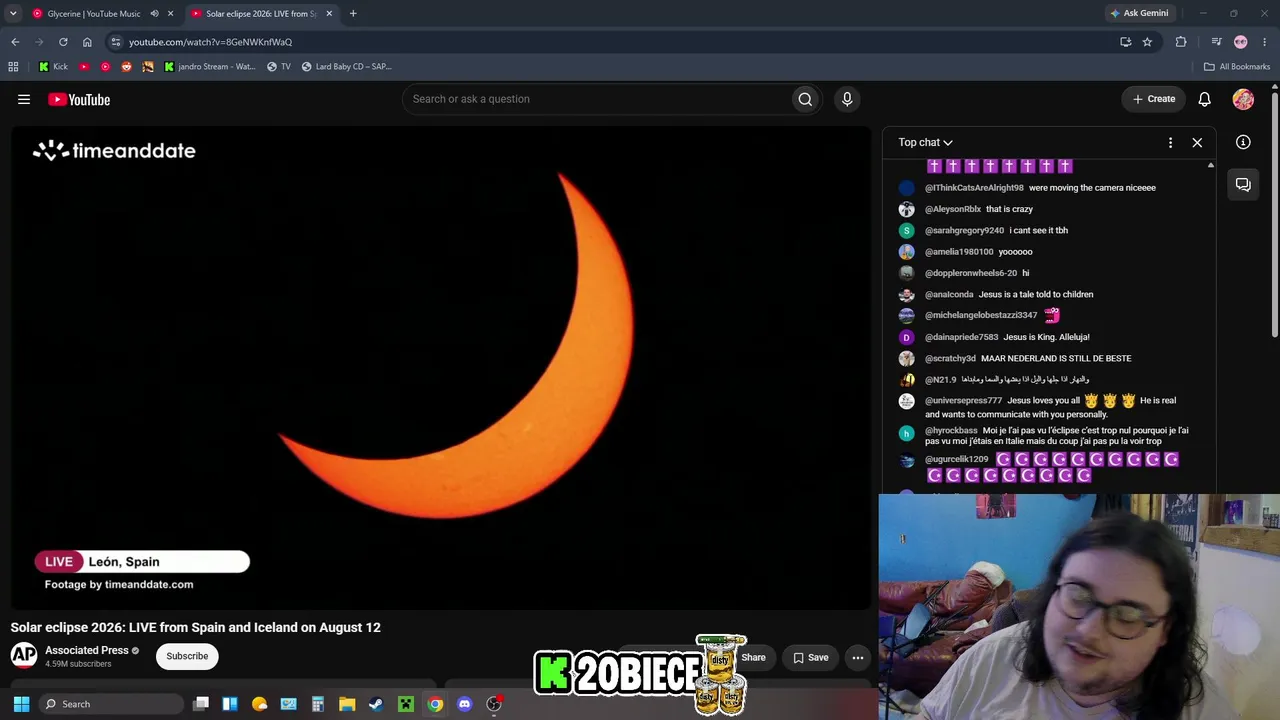
Task: Focus the YouTube search box
Action: (x=596, y=99)
